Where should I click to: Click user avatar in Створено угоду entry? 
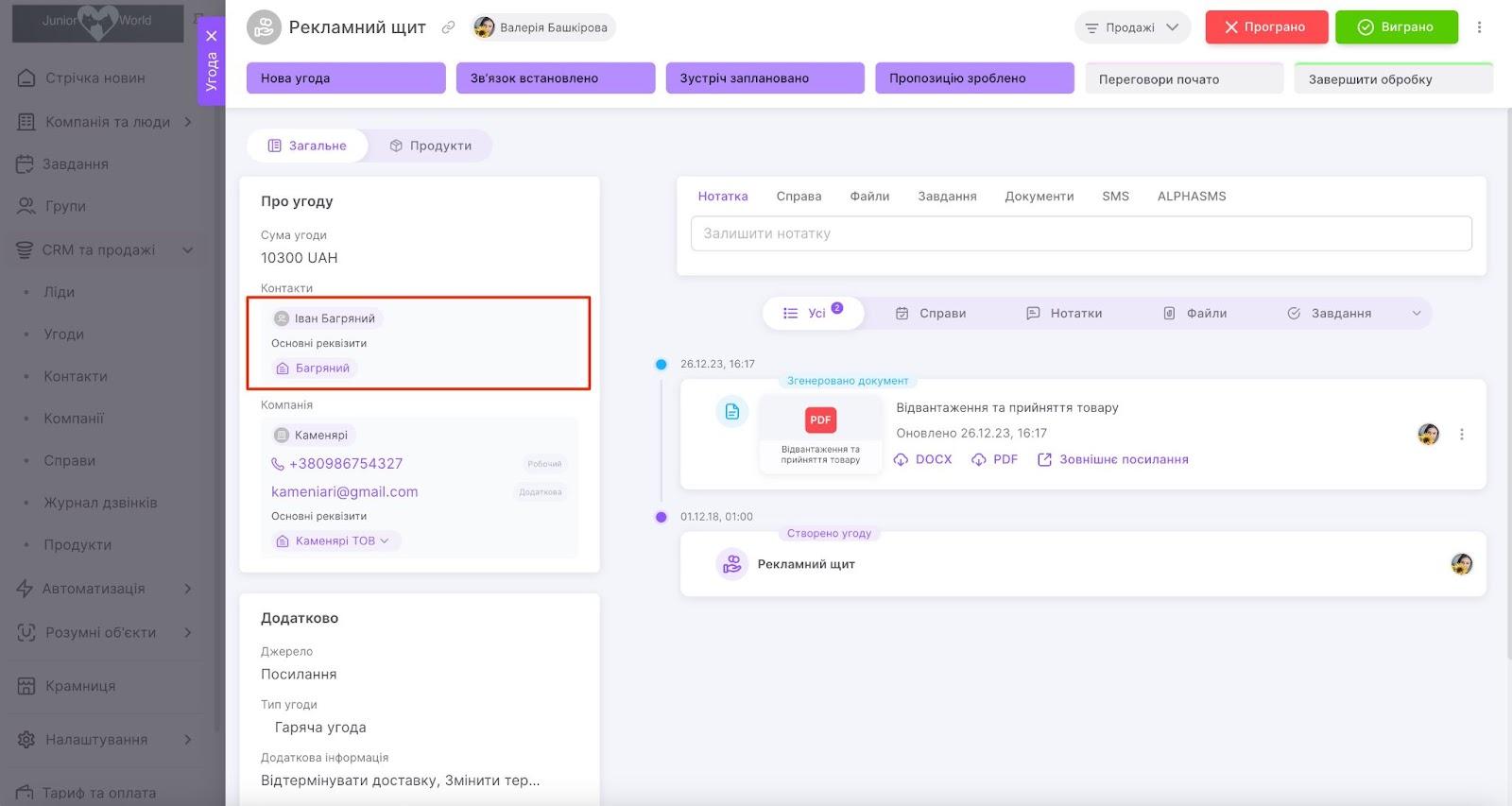tap(1462, 564)
